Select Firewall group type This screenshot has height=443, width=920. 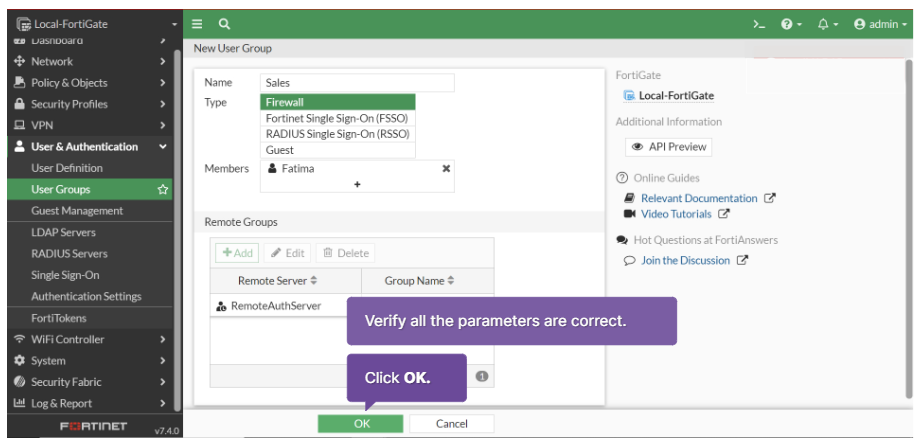coord(338,102)
